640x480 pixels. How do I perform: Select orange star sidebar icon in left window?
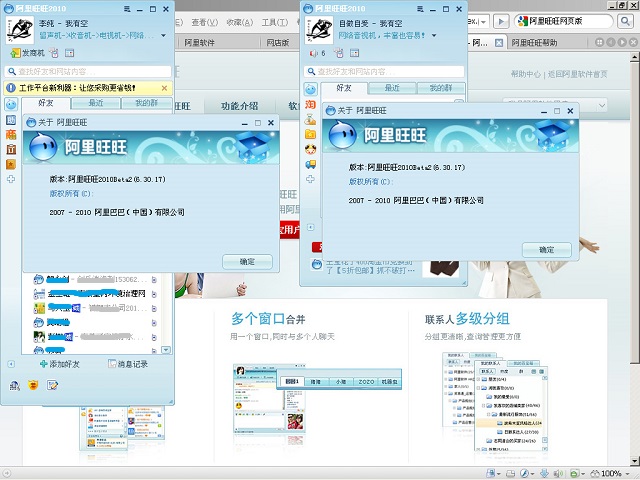11,164
